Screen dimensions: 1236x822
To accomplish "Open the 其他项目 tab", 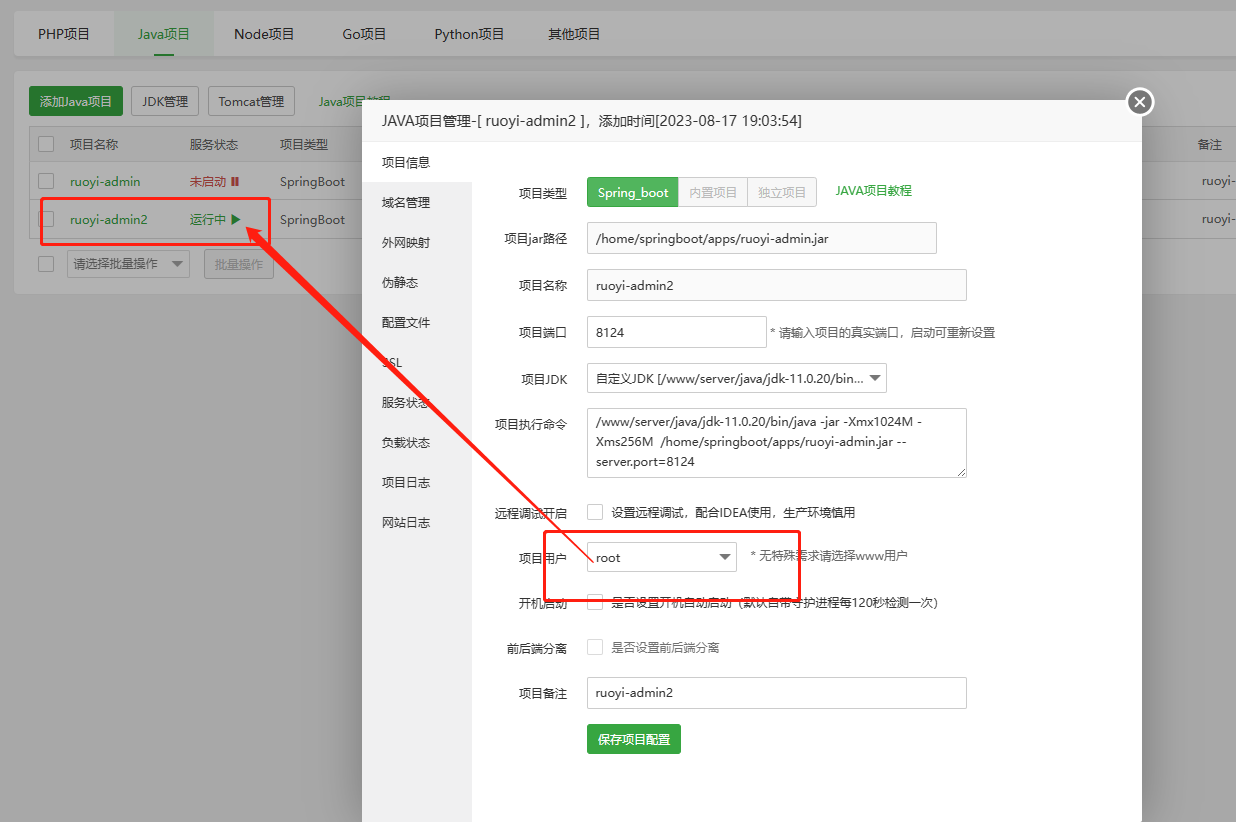I will click(574, 34).
